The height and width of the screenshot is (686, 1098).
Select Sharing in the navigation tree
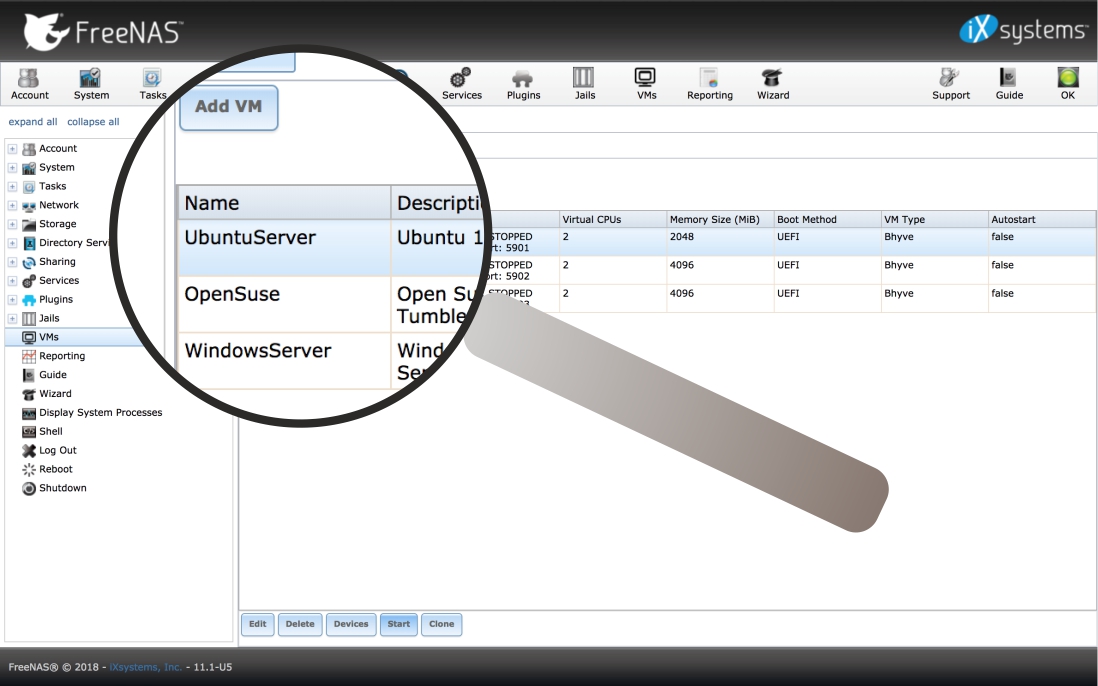click(x=57, y=262)
